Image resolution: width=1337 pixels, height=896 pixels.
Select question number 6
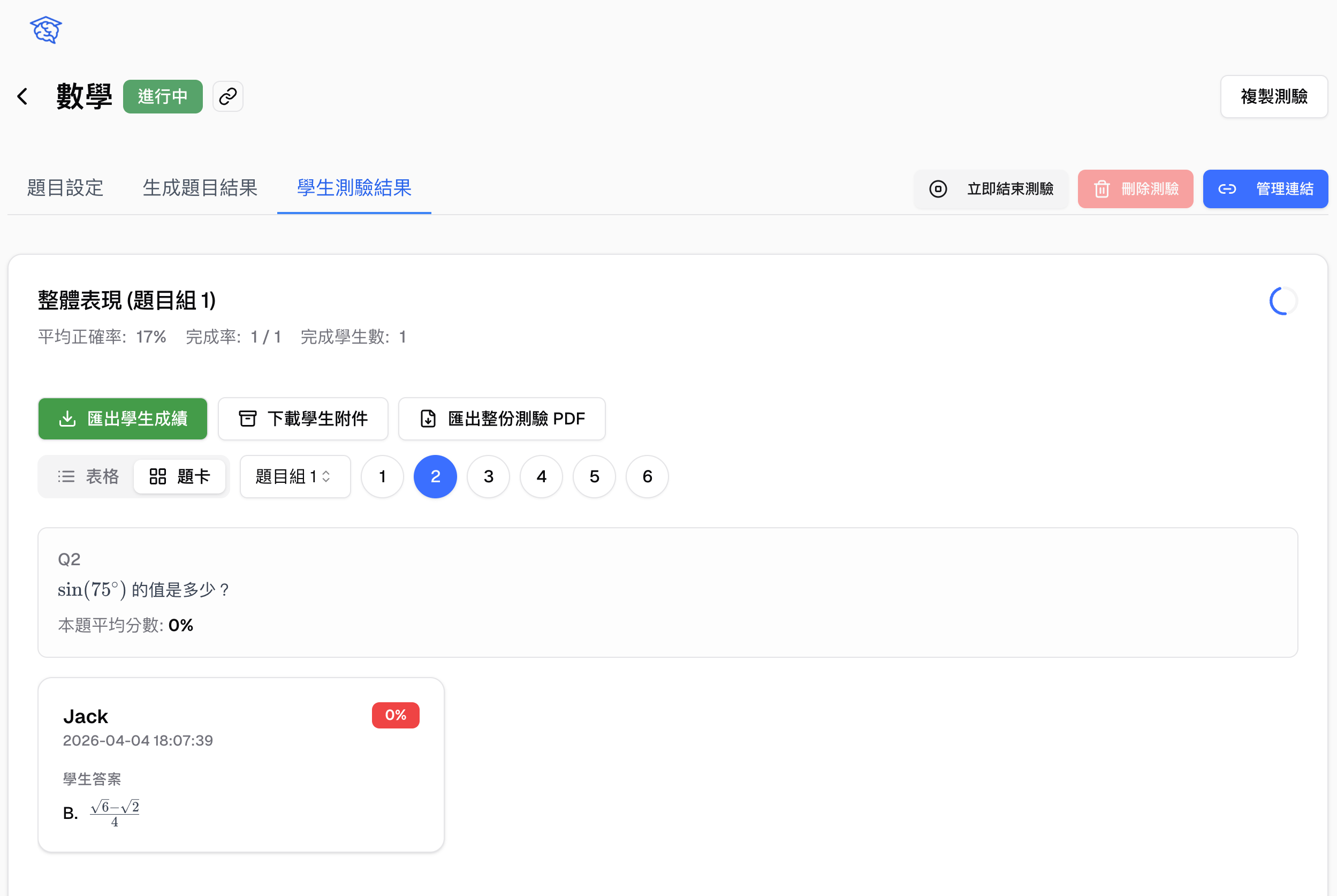[648, 476]
